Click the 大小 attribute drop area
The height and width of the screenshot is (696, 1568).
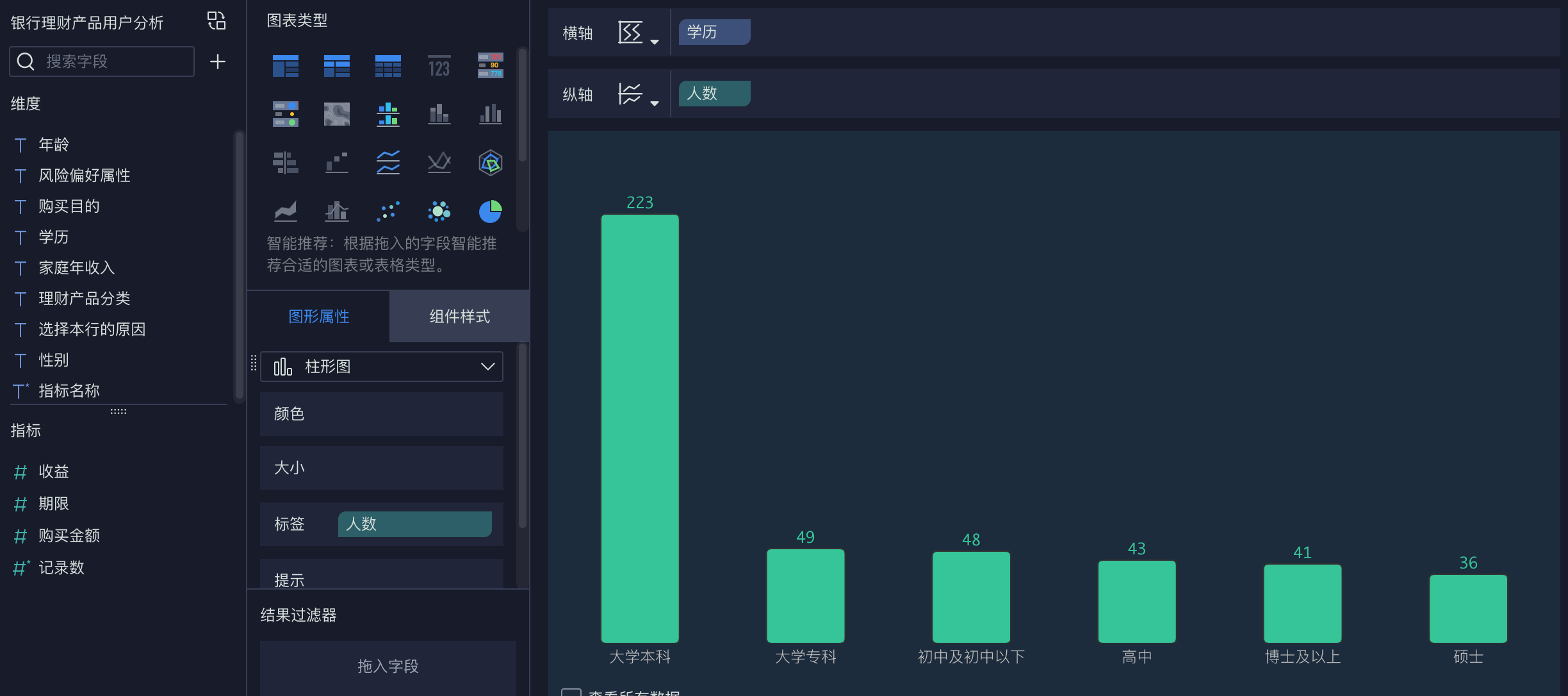[x=382, y=468]
